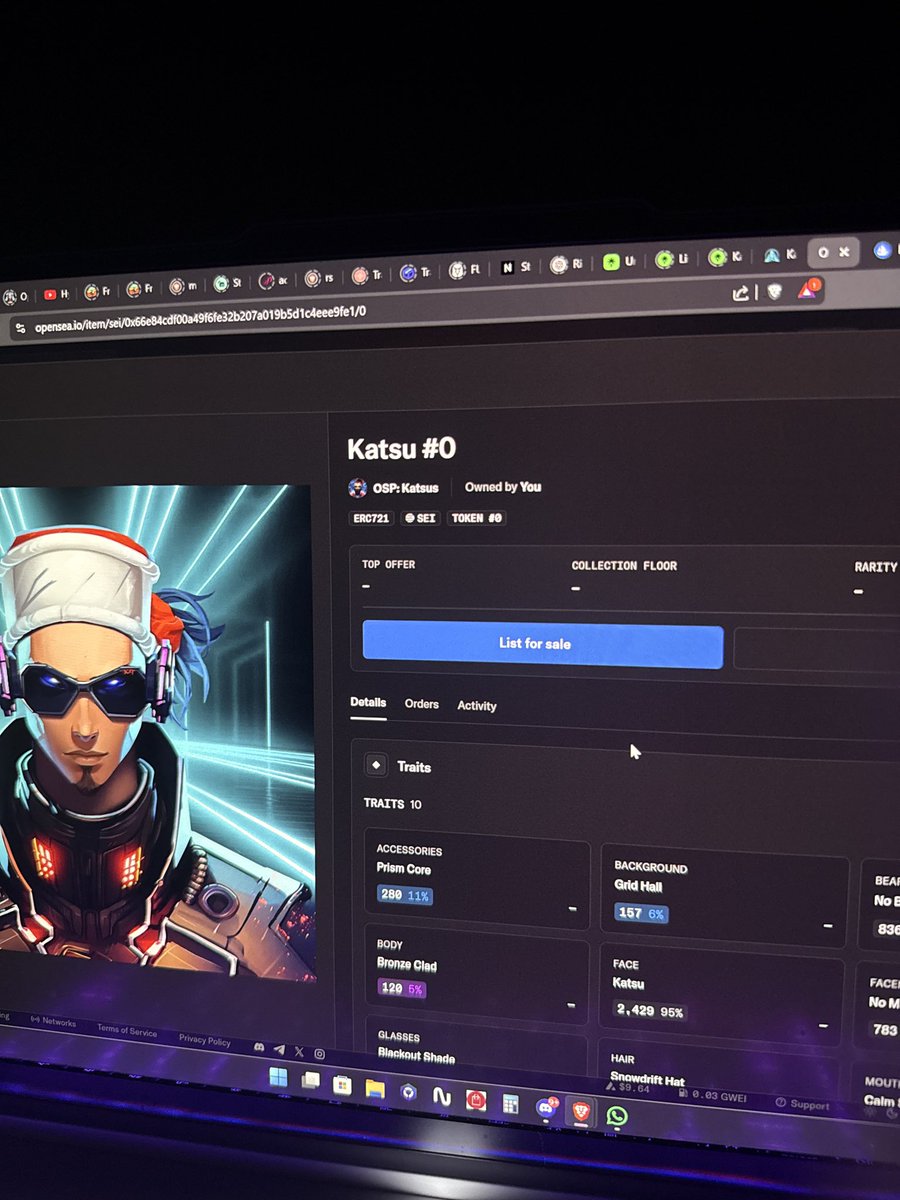Open the white N app on taskbar
The width and height of the screenshot is (900, 1200).
click(441, 1095)
